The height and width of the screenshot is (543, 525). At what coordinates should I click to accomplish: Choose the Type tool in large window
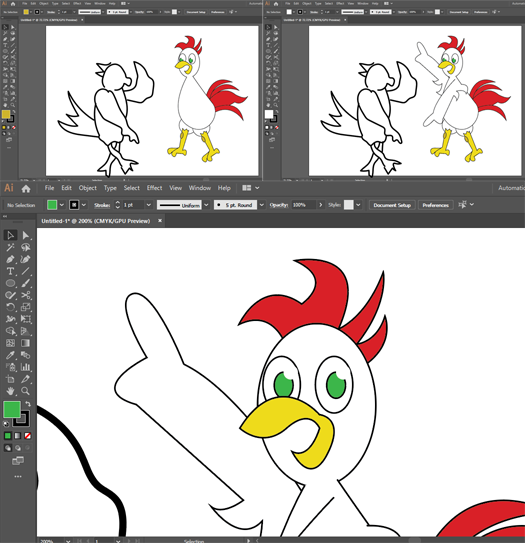click(x=10, y=271)
